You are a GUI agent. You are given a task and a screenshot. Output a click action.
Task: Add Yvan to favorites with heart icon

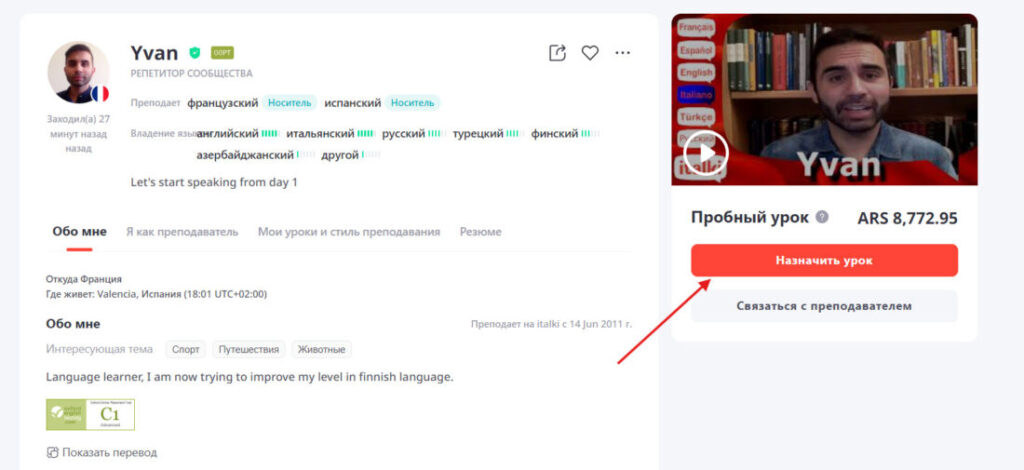tap(590, 53)
